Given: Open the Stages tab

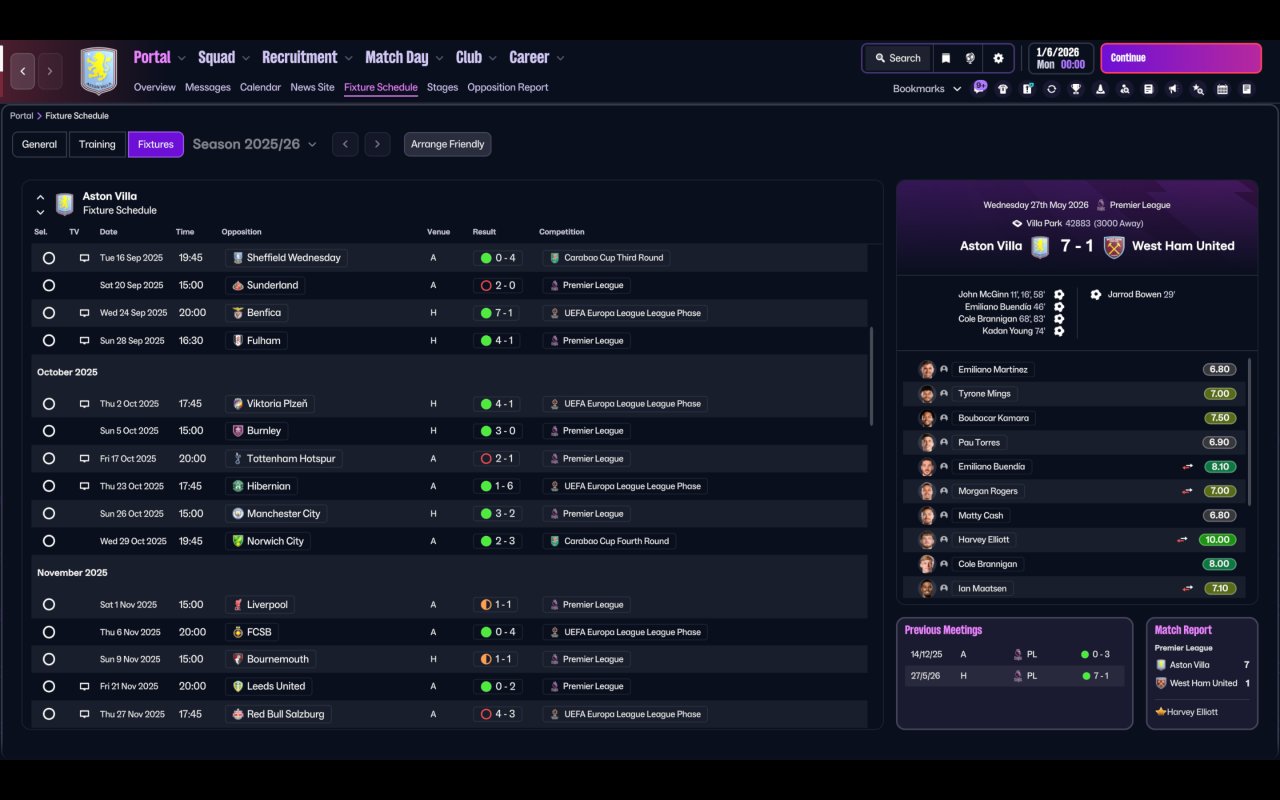Looking at the screenshot, I should click(x=442, y=87).
